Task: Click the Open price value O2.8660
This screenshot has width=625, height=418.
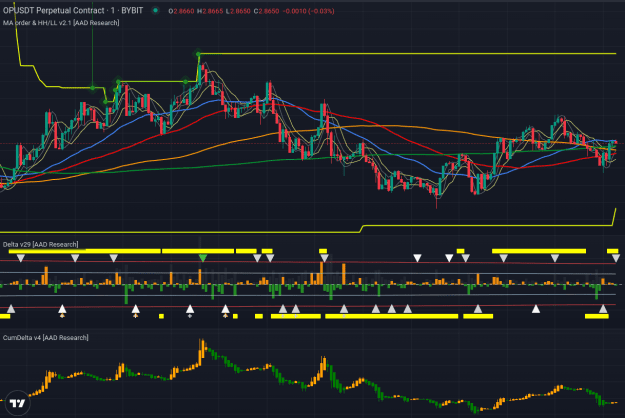Action: click(x=181, y=11)
